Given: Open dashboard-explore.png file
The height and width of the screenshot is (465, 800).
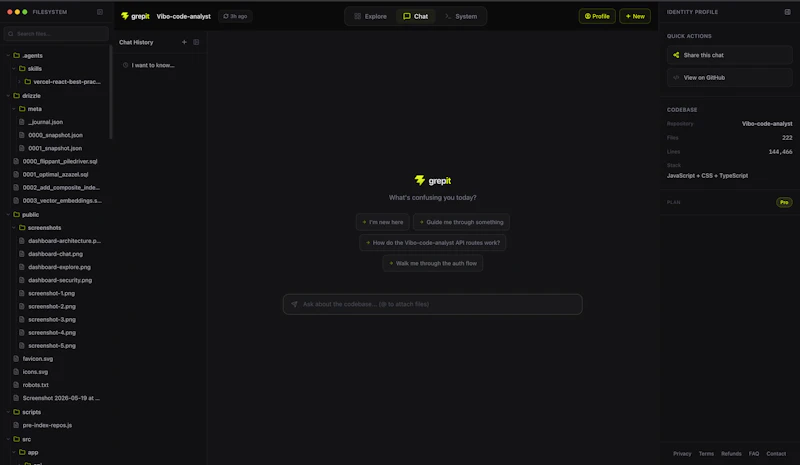Looking at the screenshot, I should click(59, 267).
